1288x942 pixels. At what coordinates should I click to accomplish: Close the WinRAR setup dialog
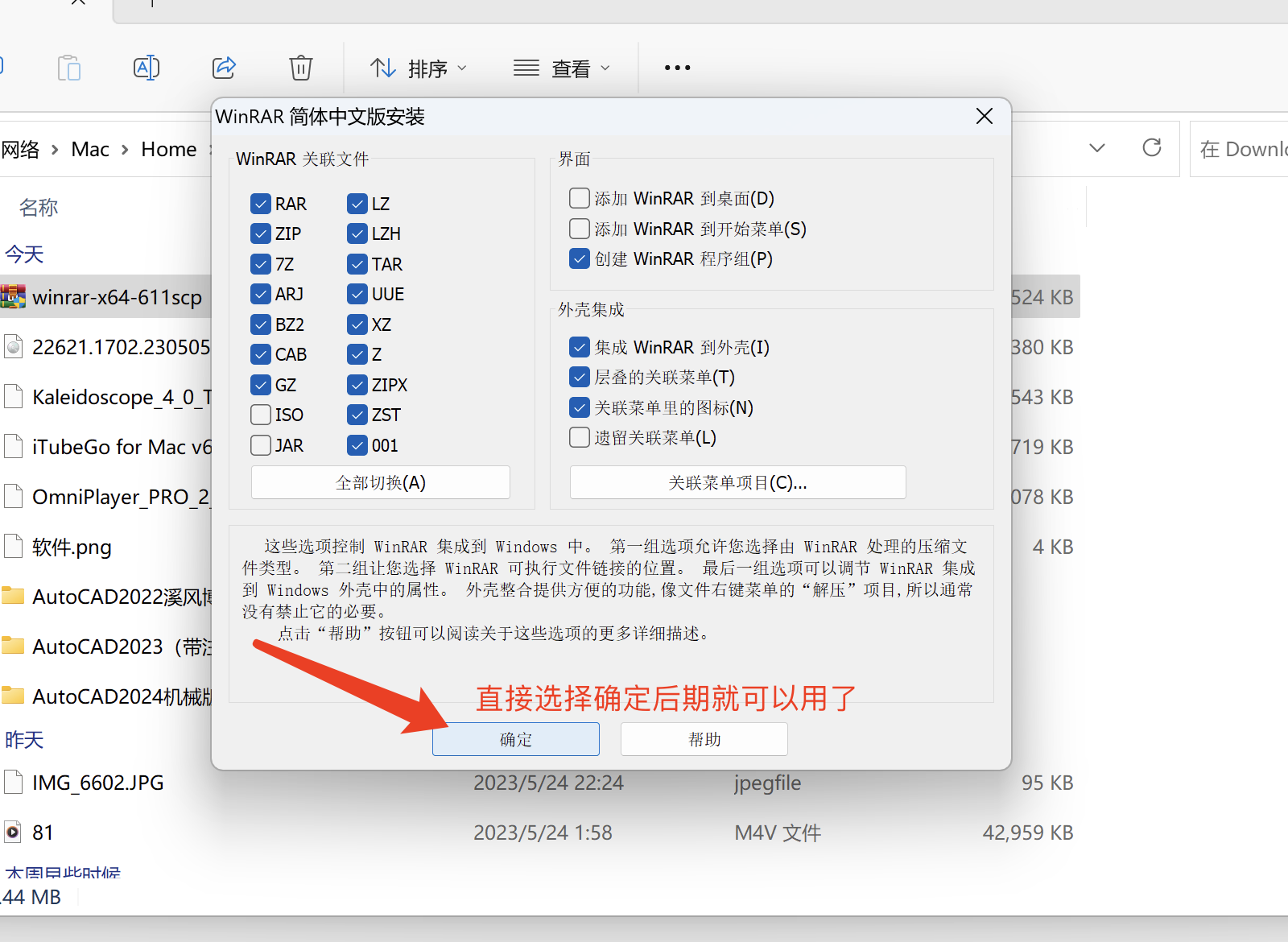[984, 117]
